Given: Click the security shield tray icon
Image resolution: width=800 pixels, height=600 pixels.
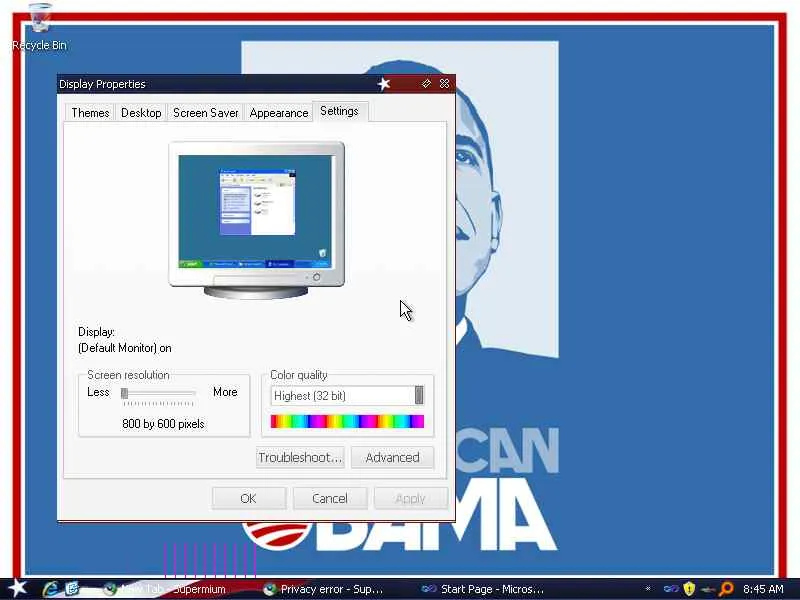Looking at the screenshot, I should (x=689, y=589).
